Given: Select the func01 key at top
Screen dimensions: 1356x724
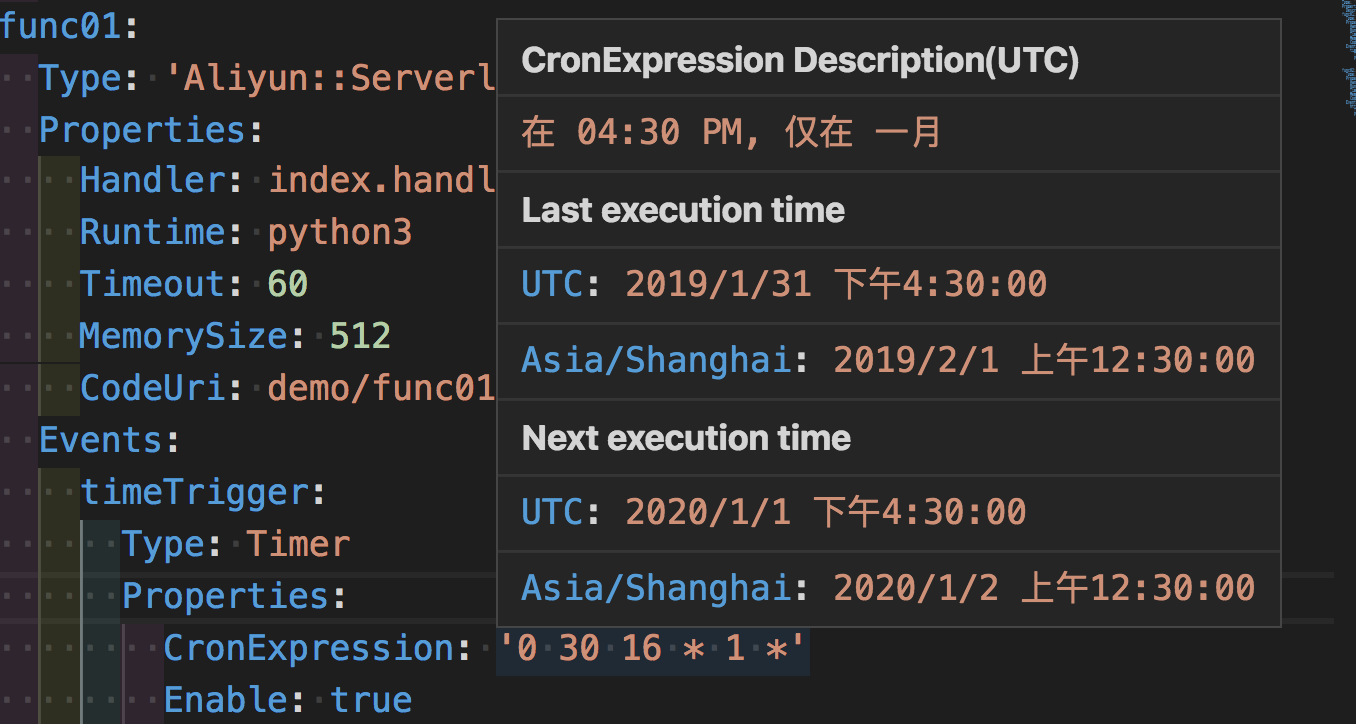Looking at the screenshot, I should tap(62, 25).
